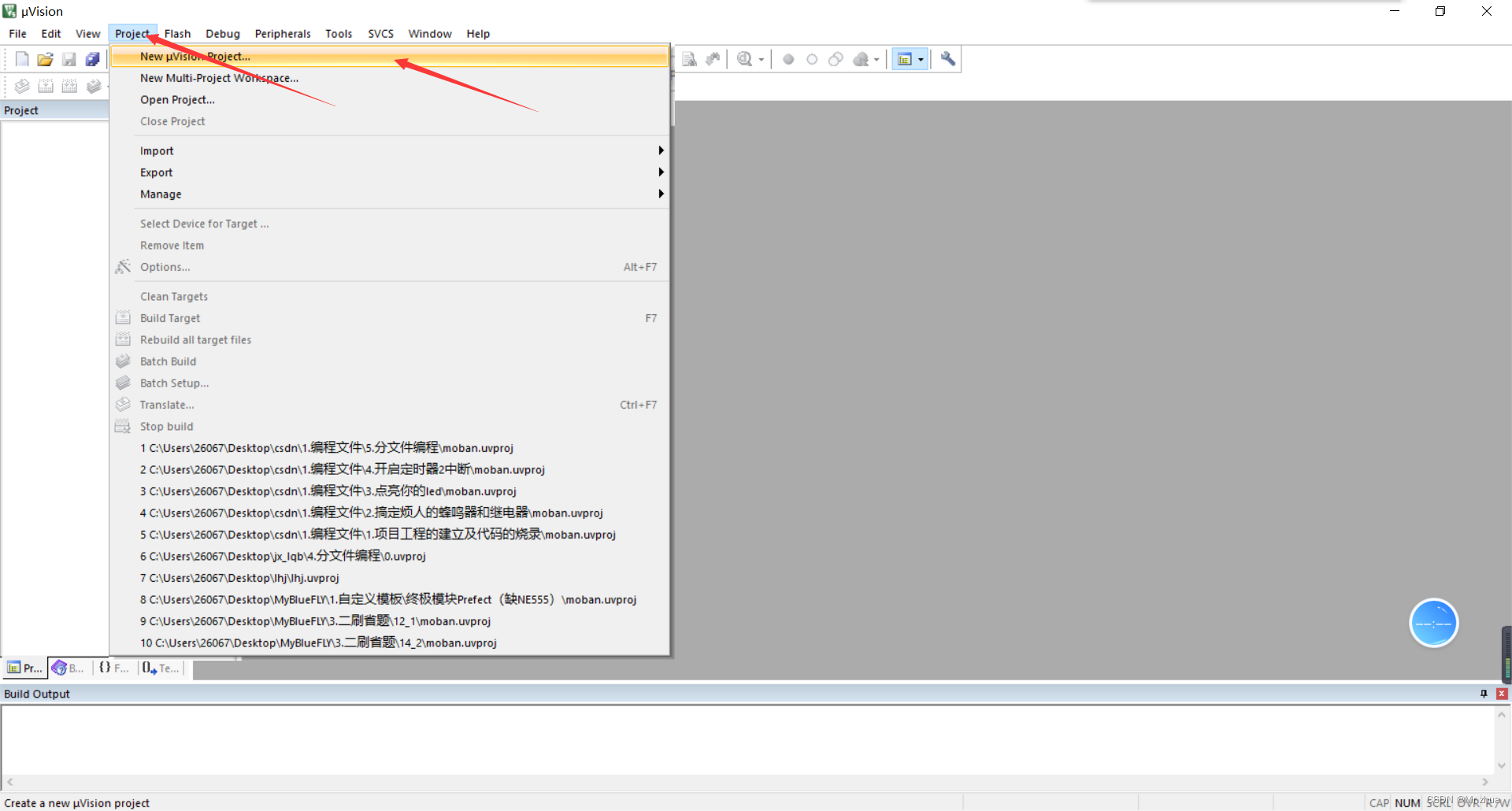Click Build Output horizontal scroll right arrow

(1485, 783)
